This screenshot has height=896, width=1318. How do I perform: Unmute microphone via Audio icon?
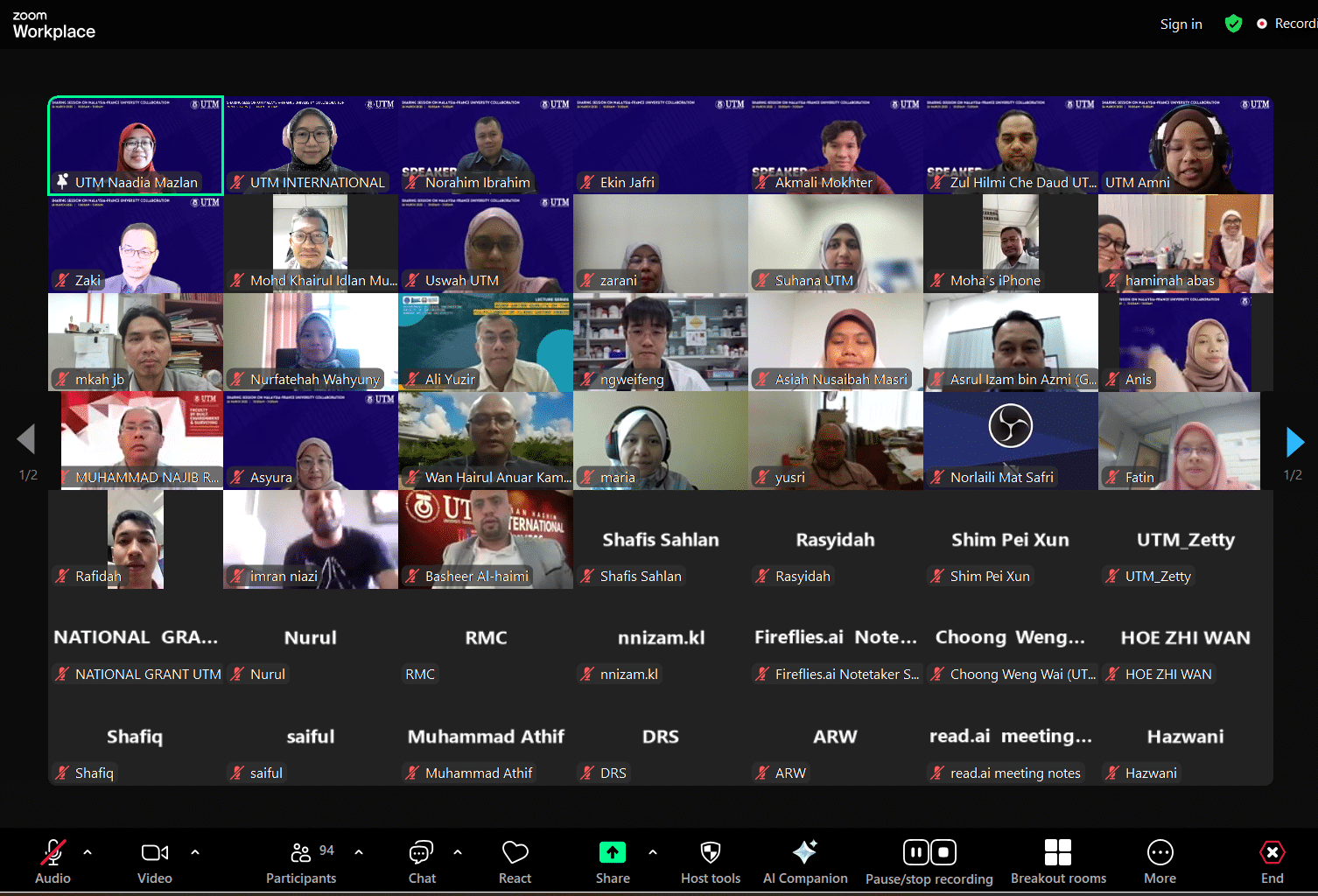(53, 852)
